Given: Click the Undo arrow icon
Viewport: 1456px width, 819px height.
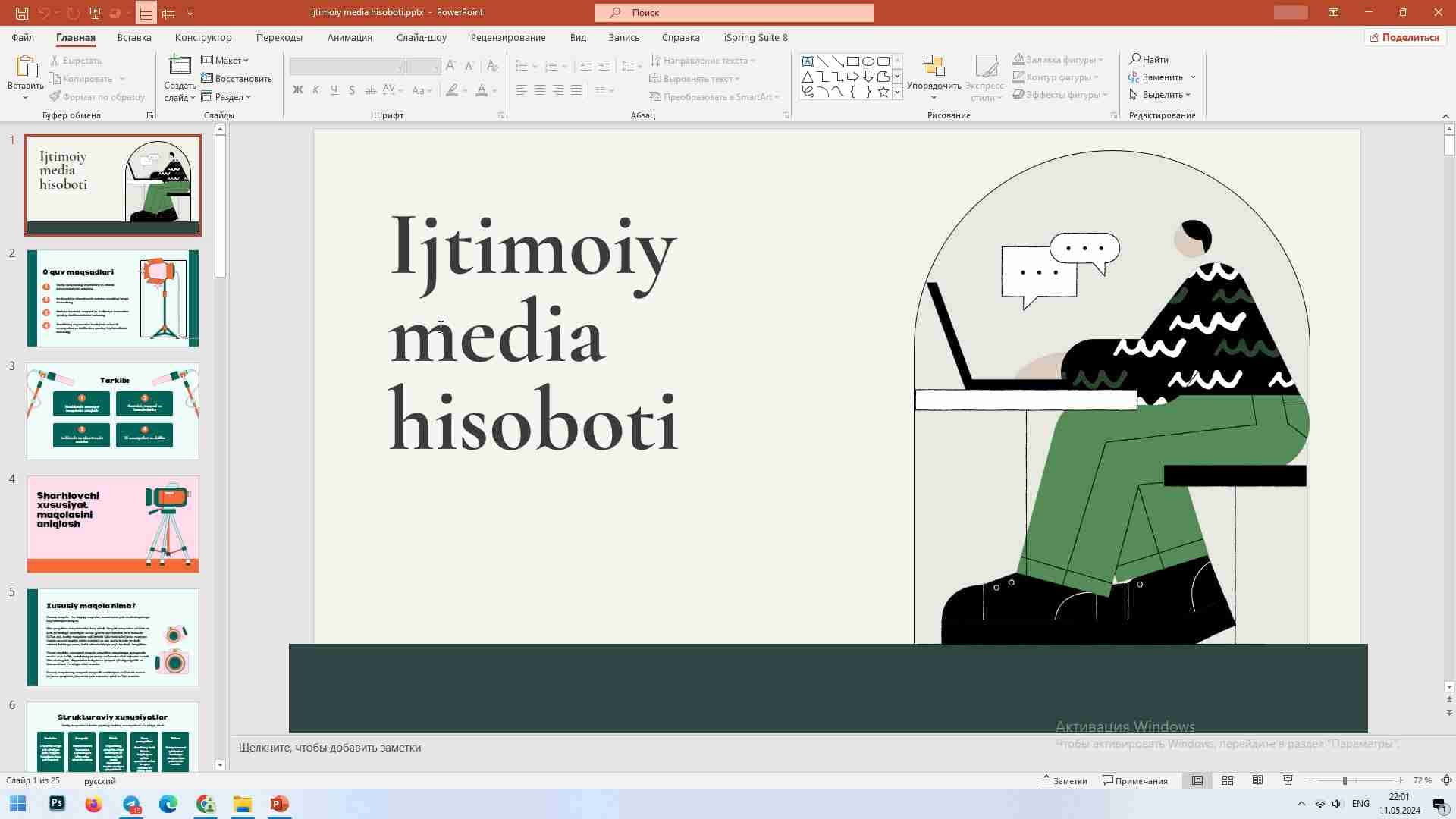Looking at the screenshot, I should coord(45,13).
